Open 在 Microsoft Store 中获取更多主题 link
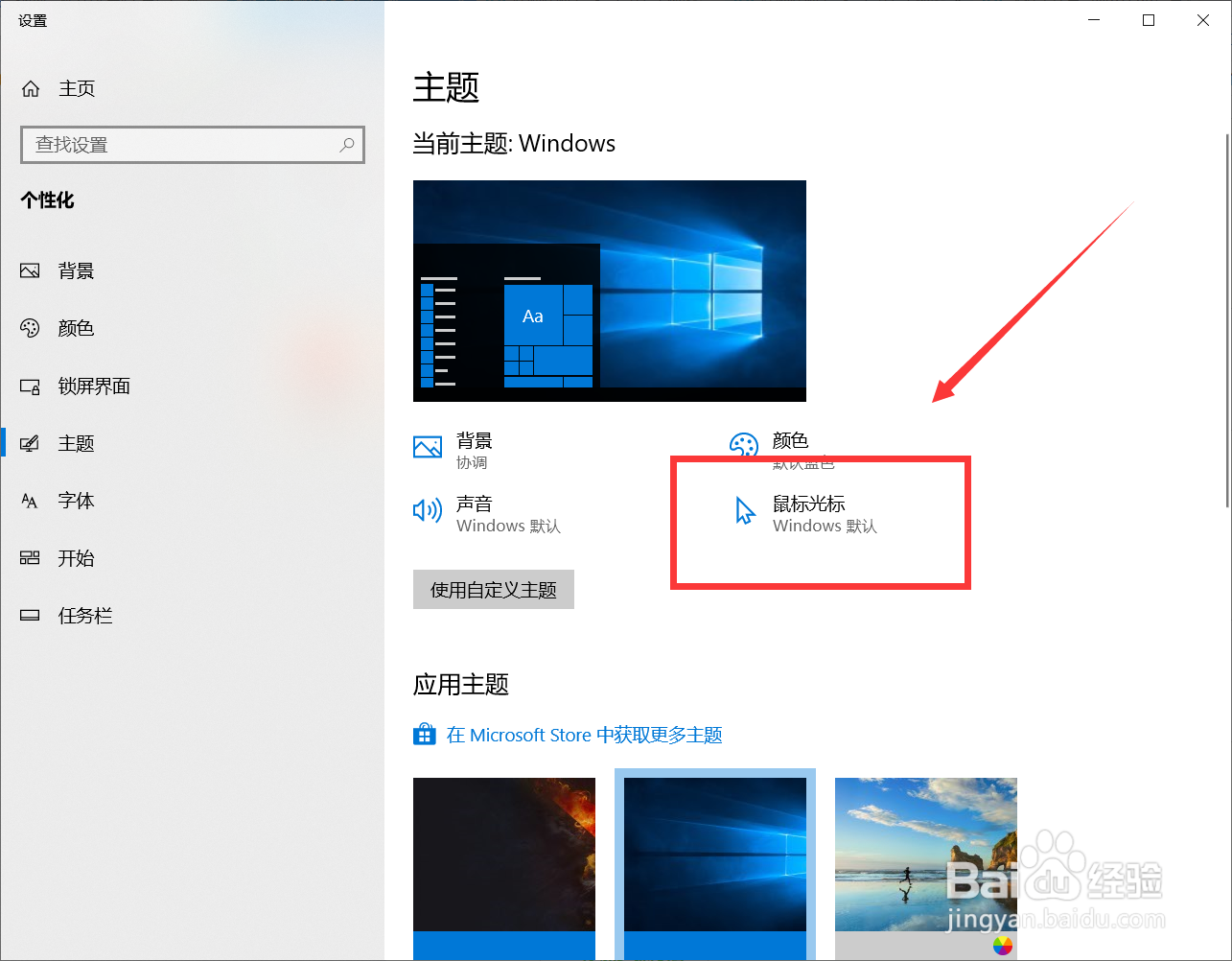The image size is (1232, 961). pyautogui.click(x=584, y=736)
